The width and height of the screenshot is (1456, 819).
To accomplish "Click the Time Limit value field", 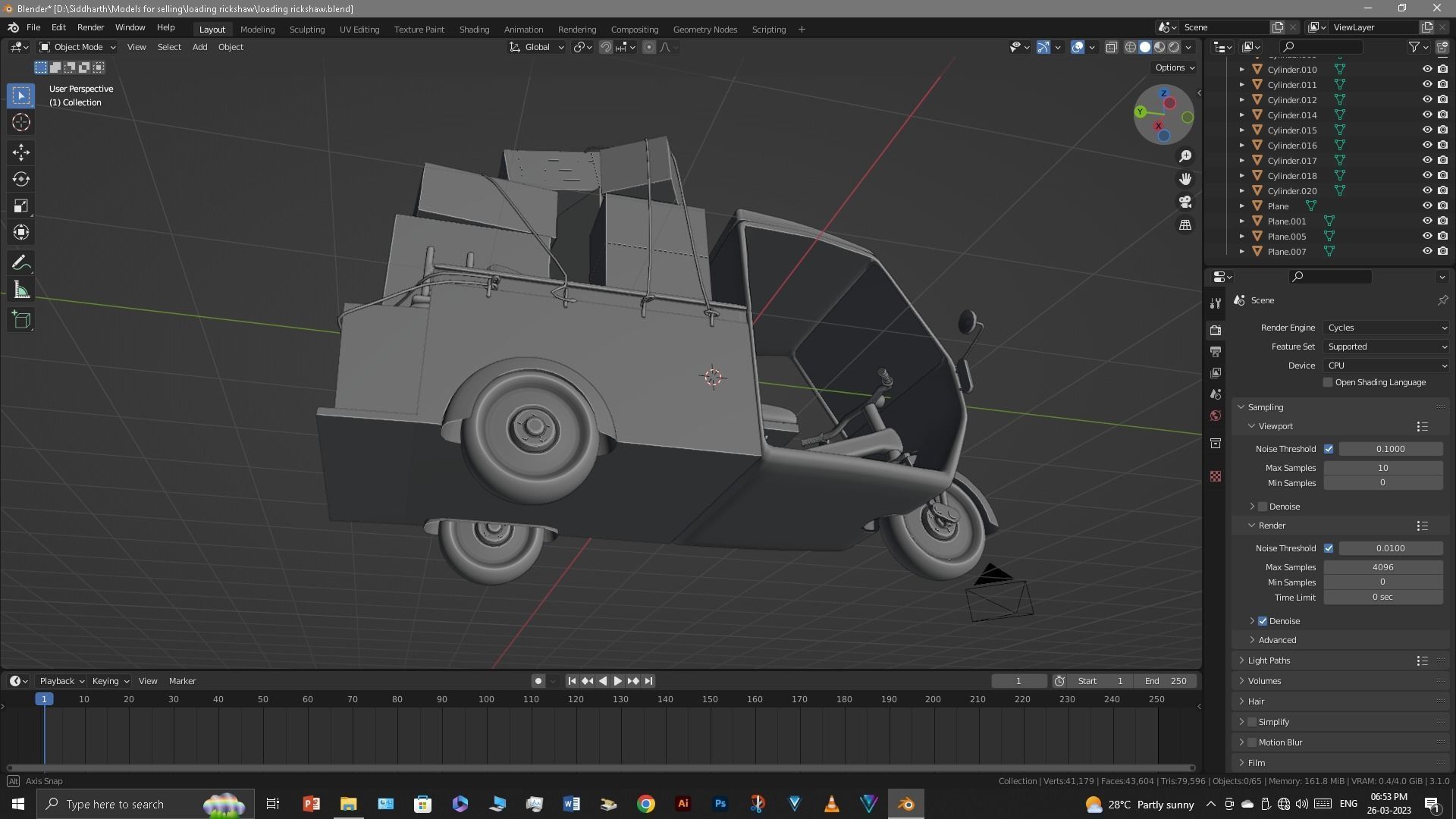I will (1382, 598).
